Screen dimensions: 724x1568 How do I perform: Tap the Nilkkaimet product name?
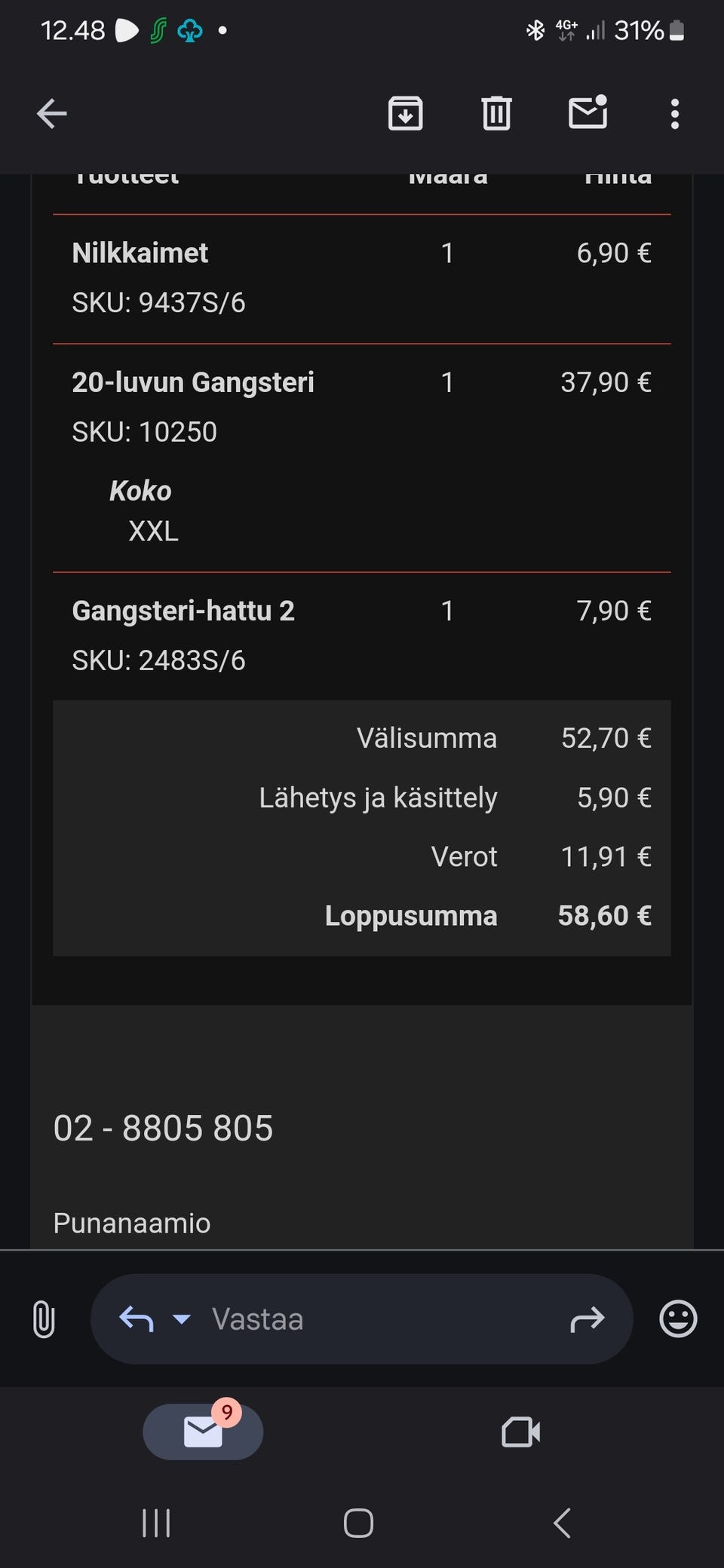140,253
